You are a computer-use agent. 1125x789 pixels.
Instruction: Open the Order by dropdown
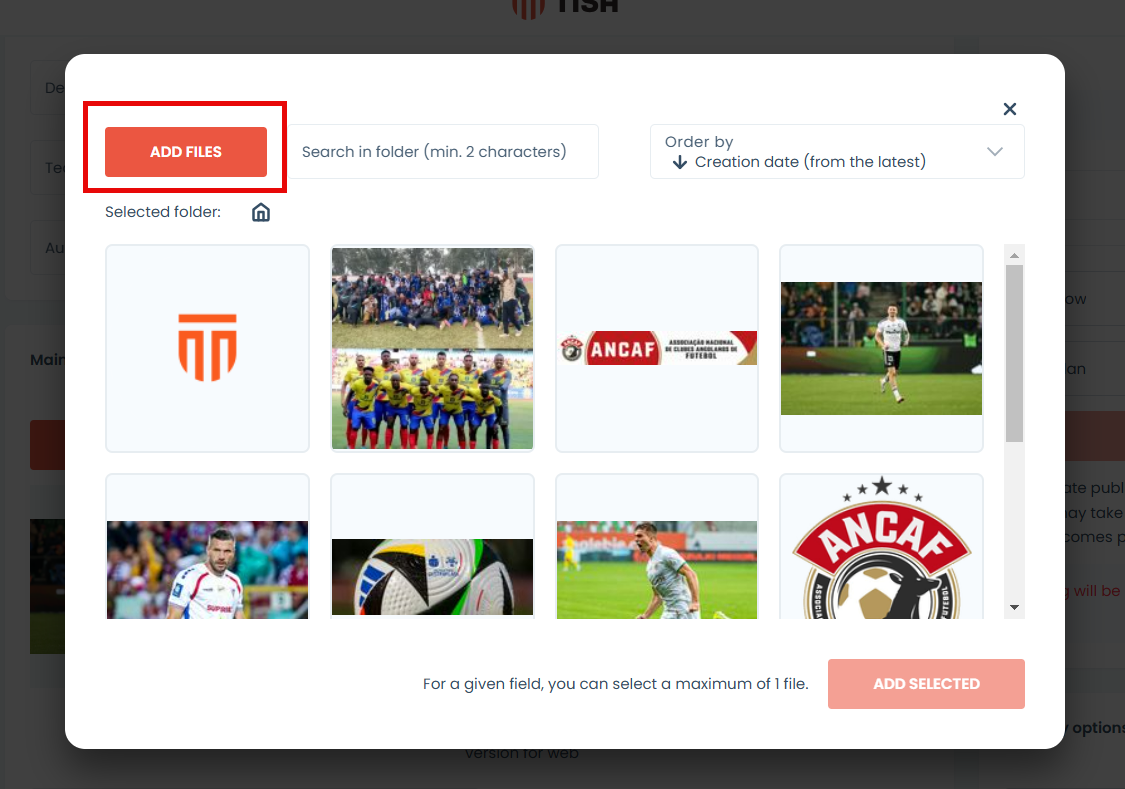[837, 151]
